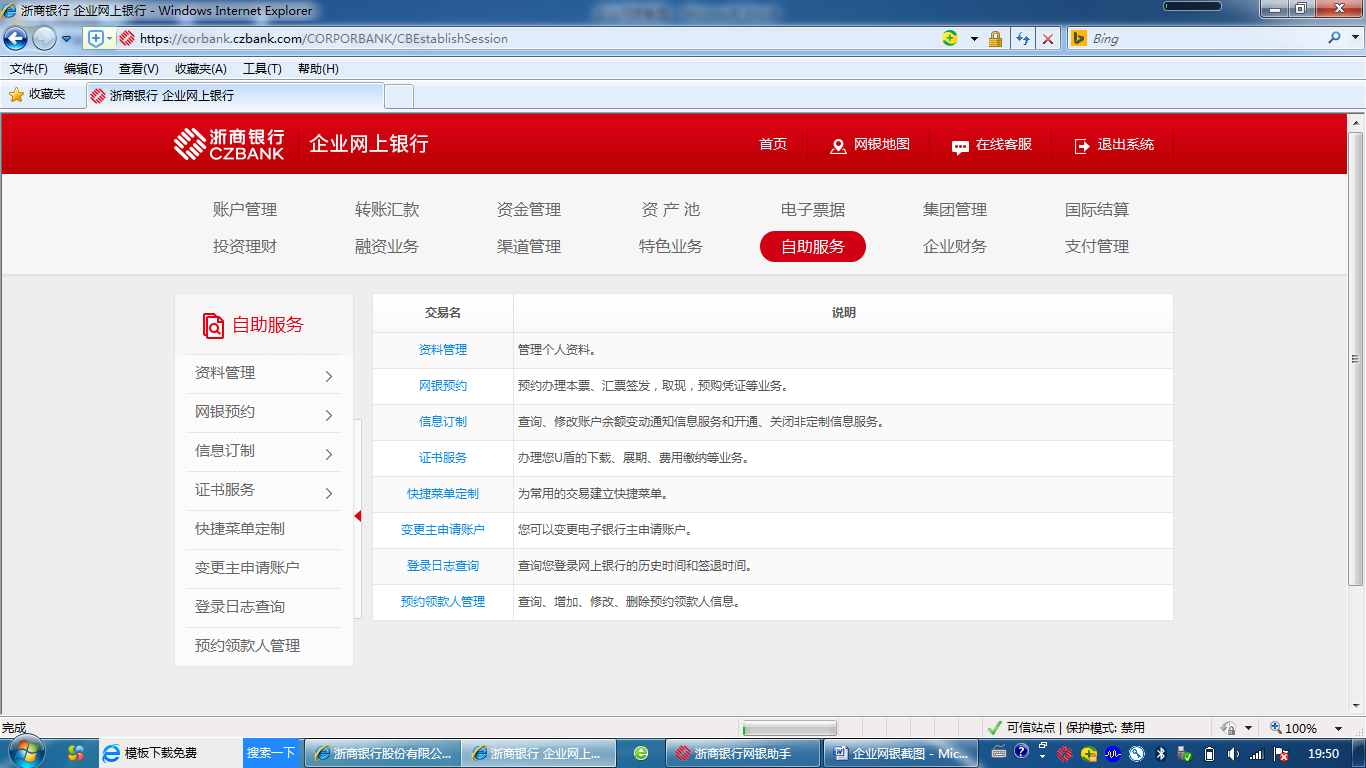
Task: Open the 文件(F) menu
Action: coord(29,69)
